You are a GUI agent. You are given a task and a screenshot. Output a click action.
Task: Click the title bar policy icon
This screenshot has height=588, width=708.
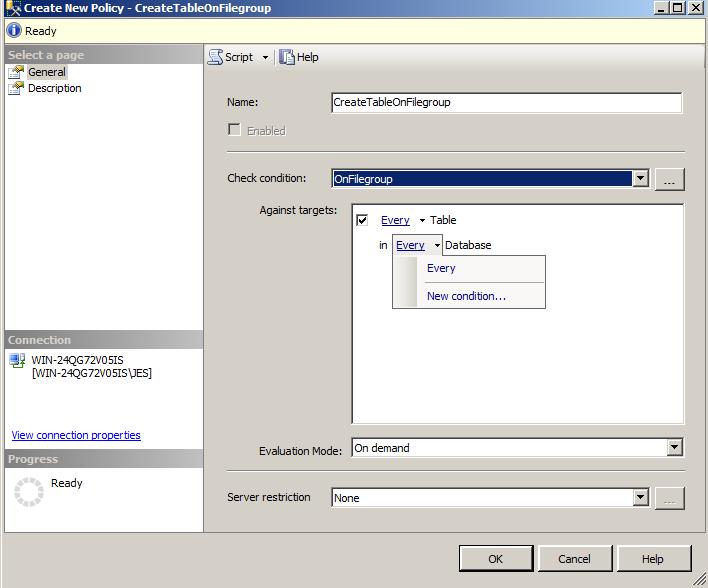12,8
